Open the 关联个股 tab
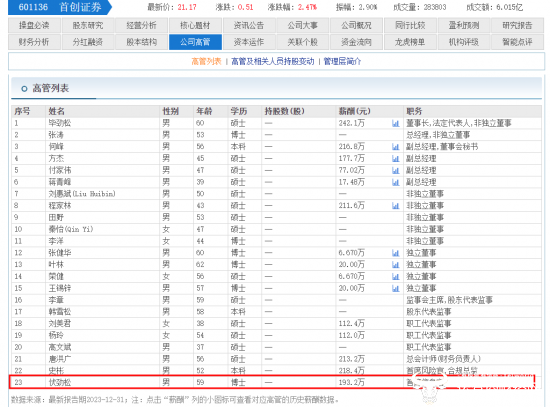550x407 pixels. click(302, 42)
